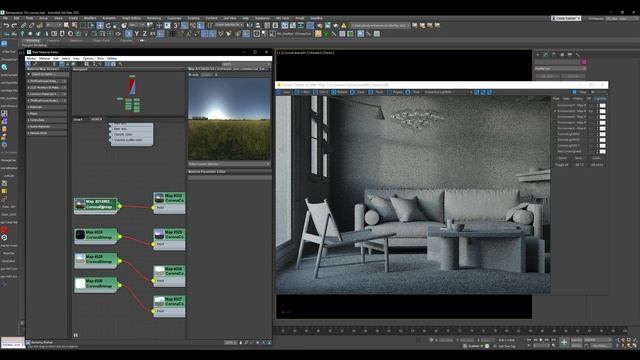Click first Environment row color swatch
This screenshot has width=640, height=360.
tap(602, 105)
